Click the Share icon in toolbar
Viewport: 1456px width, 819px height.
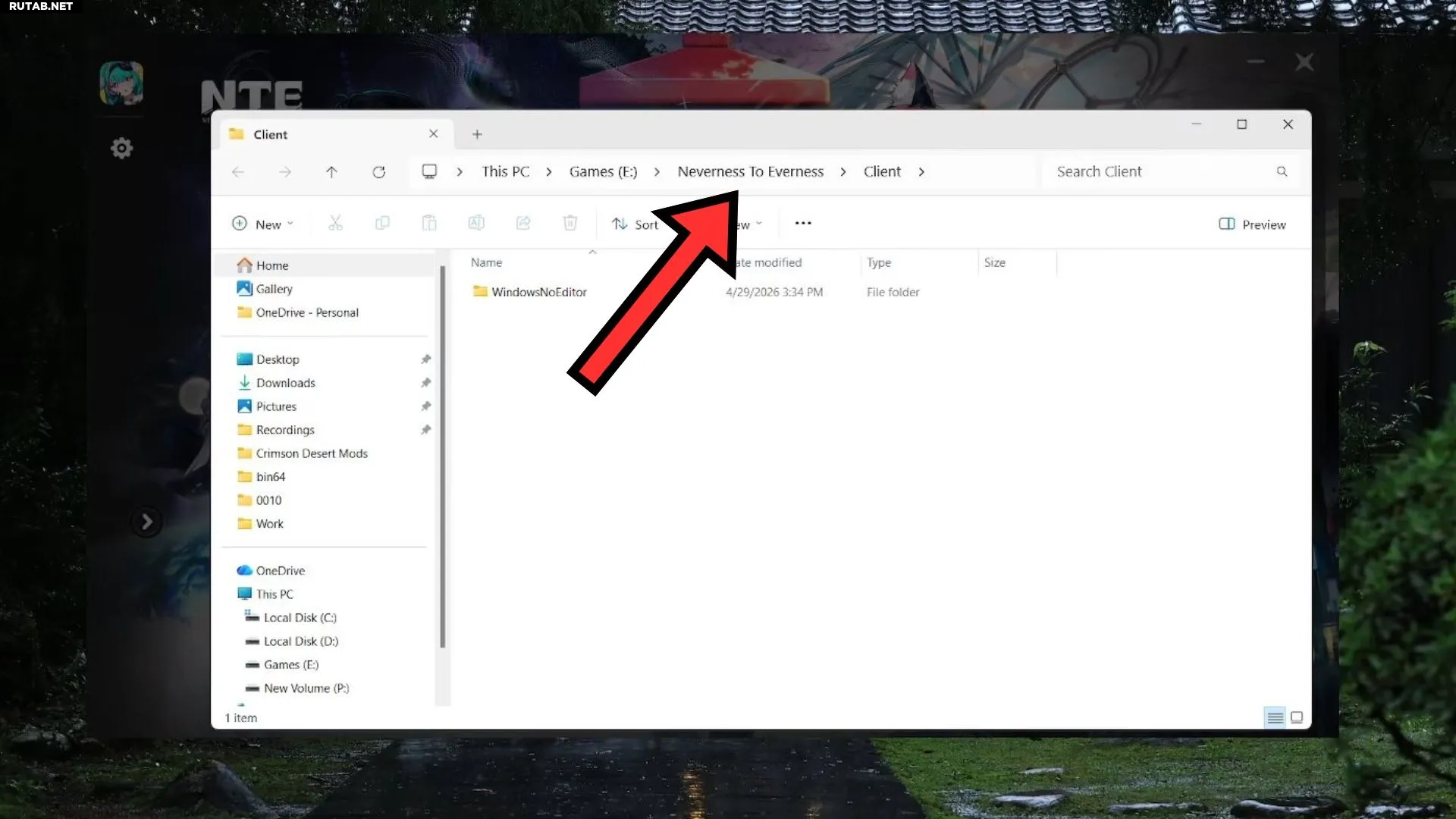(x=523, y=223)
